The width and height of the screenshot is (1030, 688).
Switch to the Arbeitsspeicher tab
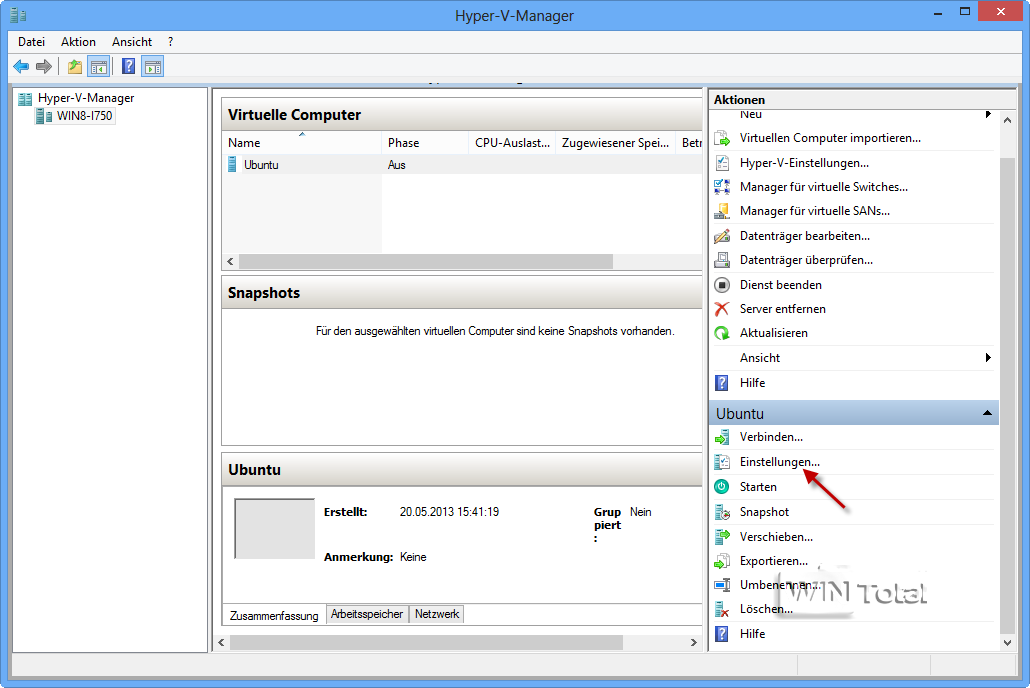tap(367, 614)
